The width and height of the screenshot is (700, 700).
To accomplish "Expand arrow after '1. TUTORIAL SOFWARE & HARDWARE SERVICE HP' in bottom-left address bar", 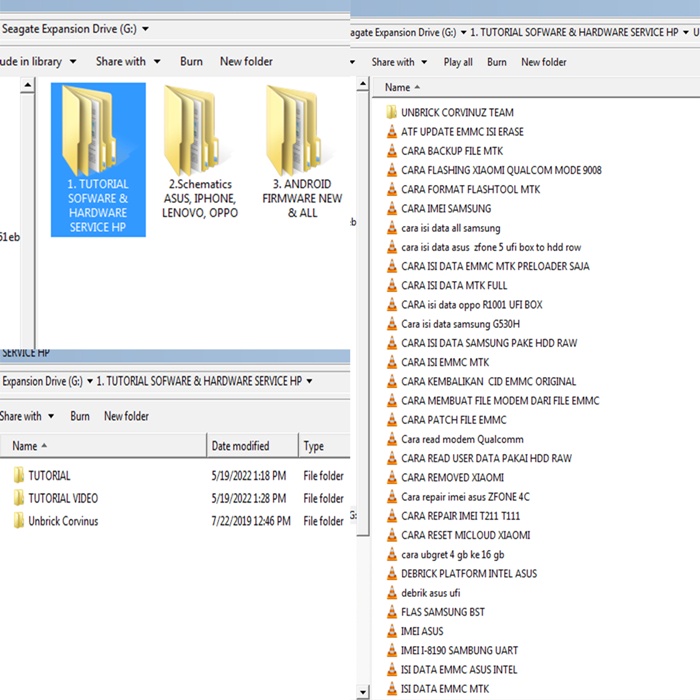I will click(309, 381).
